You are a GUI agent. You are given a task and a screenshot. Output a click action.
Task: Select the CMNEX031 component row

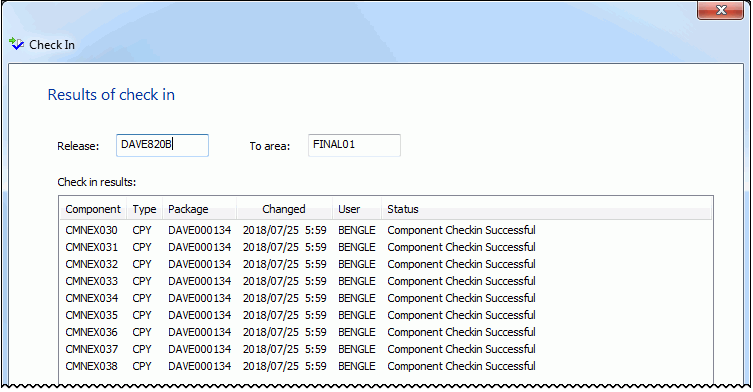coord(386,247)
